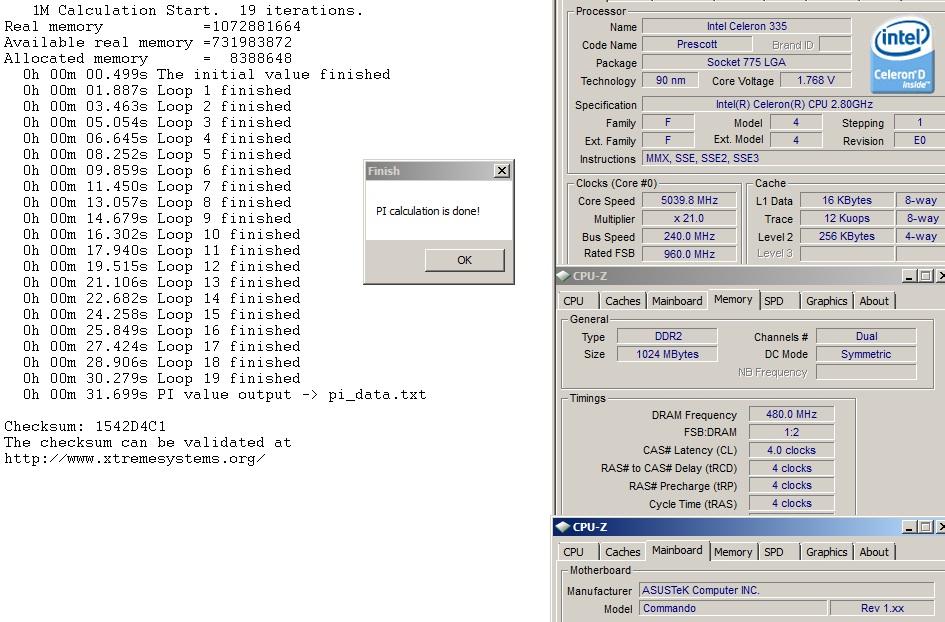This screenshot has width=945, height=622.
Task: Click the DDR2 memory type value
Action: coord(667,336)
